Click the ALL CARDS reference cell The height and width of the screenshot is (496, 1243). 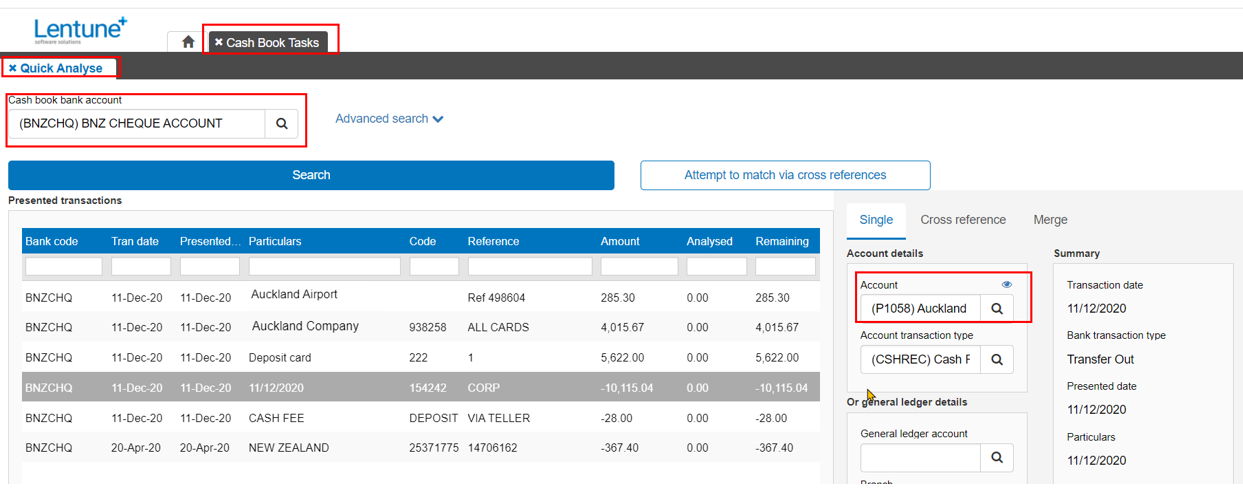[498, 327]
